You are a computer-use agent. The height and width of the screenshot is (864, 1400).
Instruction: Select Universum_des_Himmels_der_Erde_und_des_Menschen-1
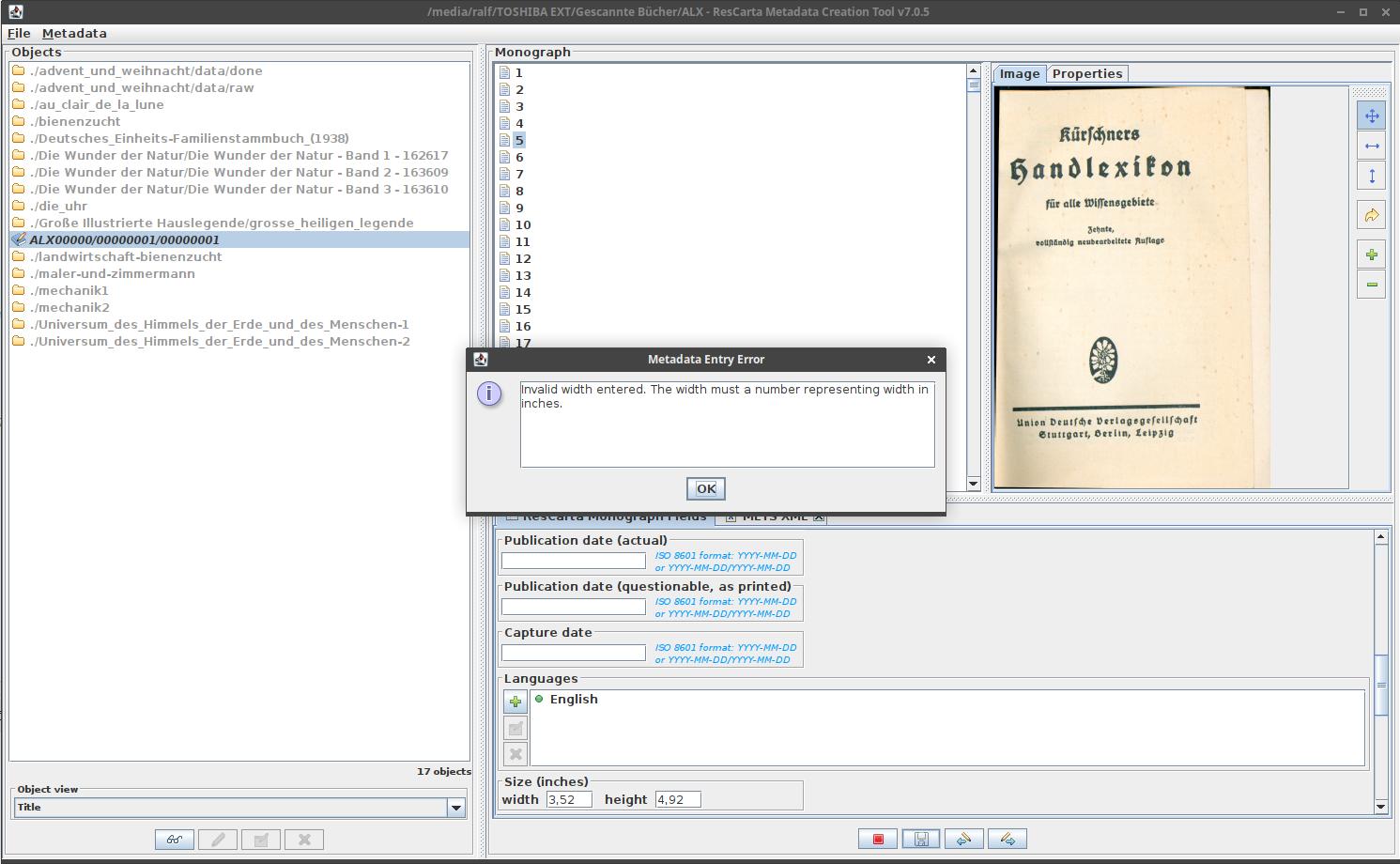[219, 324]
